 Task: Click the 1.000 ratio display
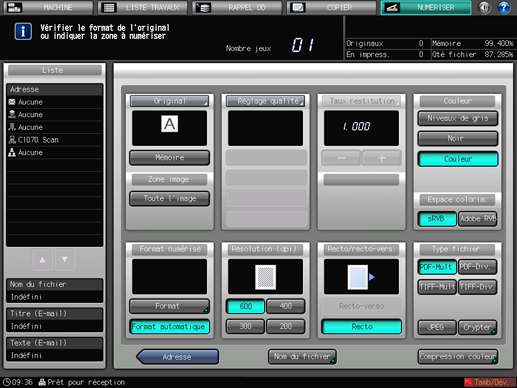tap(361, 128)
